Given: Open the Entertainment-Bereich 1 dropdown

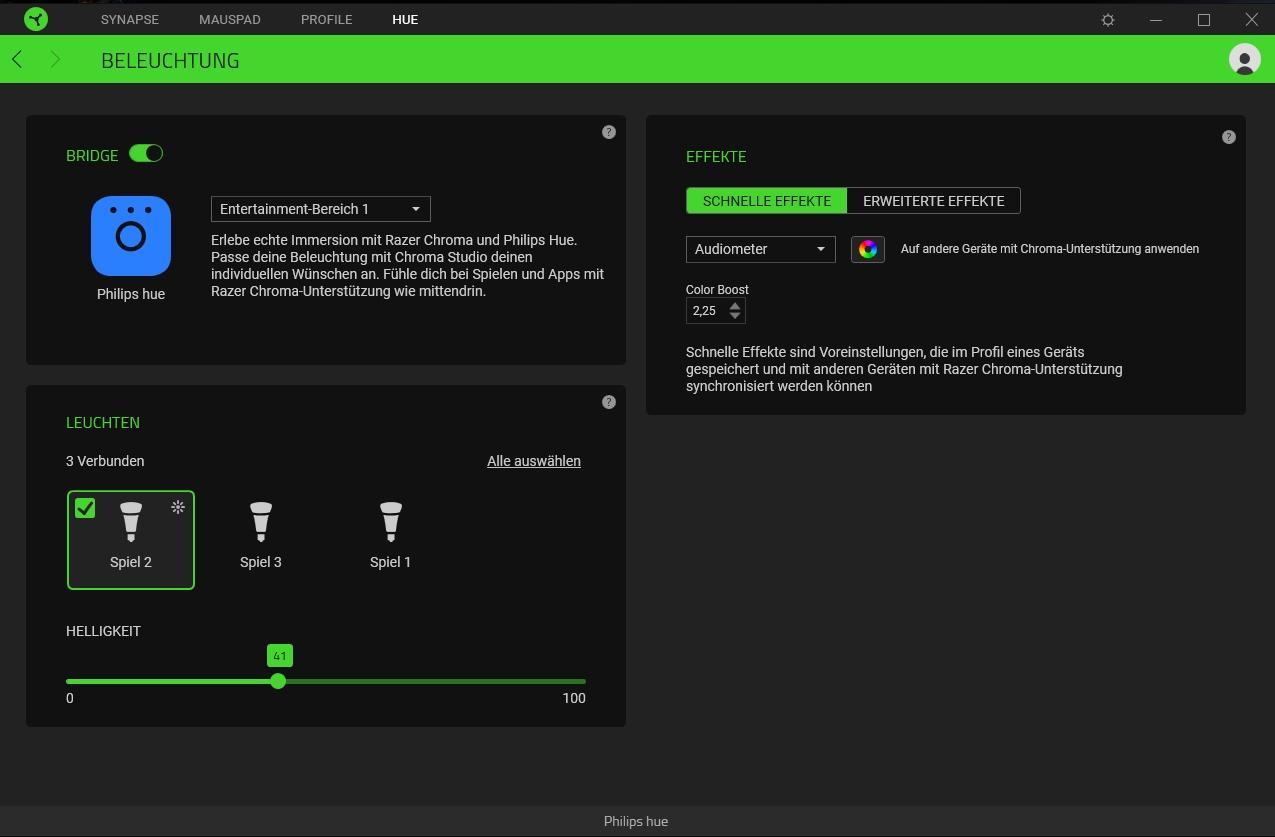Looking at the screenshot, I should point(321,209).
